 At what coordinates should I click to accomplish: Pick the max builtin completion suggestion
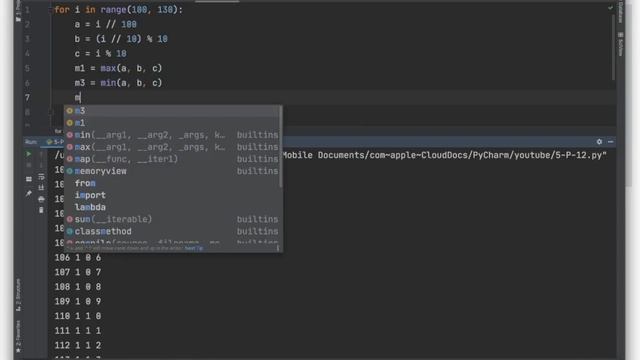(173, 147)
